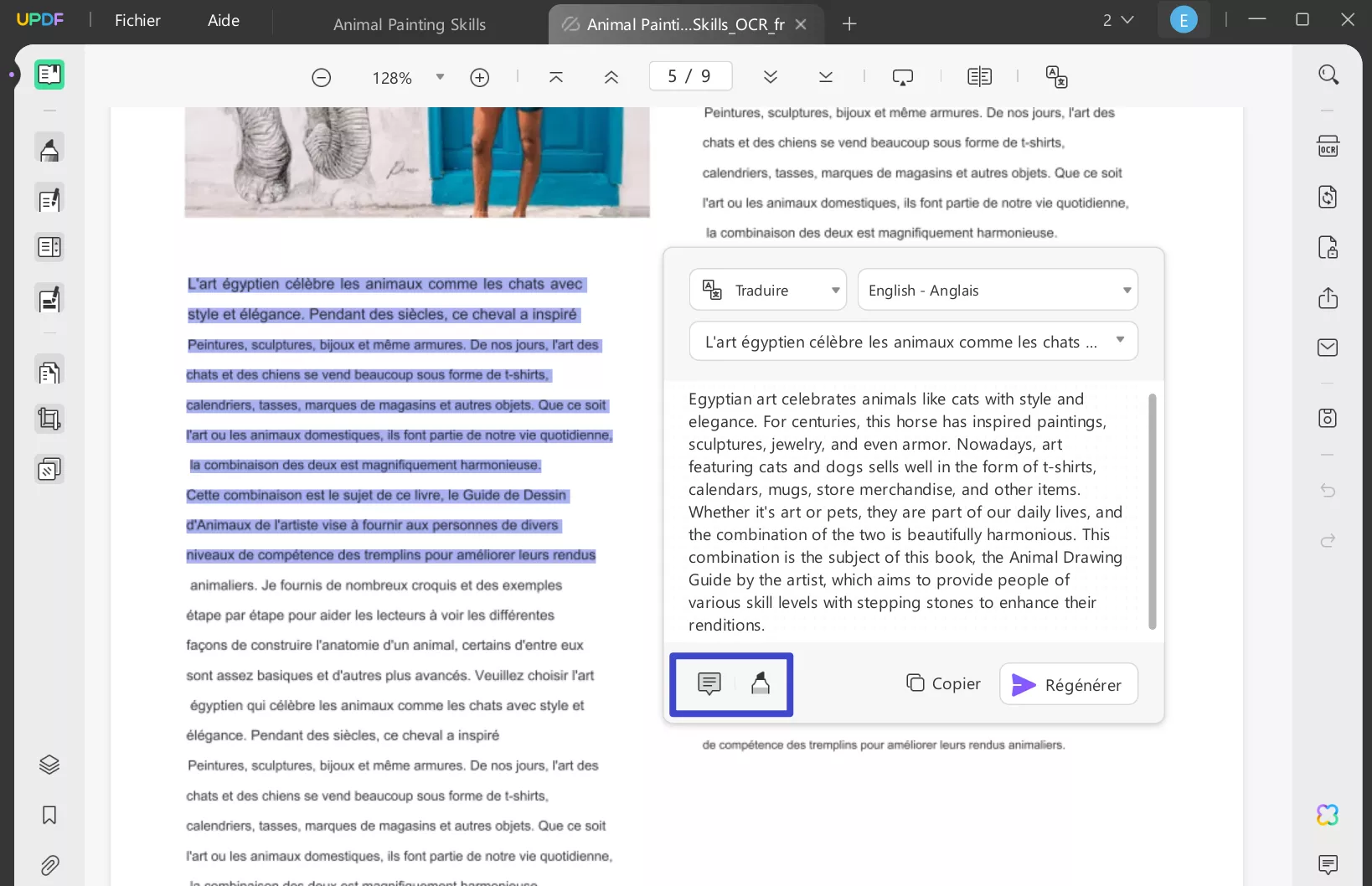1372x886 pixels.
Task: Select the annotation highlighter tool
Action: [x=49, y=147]
